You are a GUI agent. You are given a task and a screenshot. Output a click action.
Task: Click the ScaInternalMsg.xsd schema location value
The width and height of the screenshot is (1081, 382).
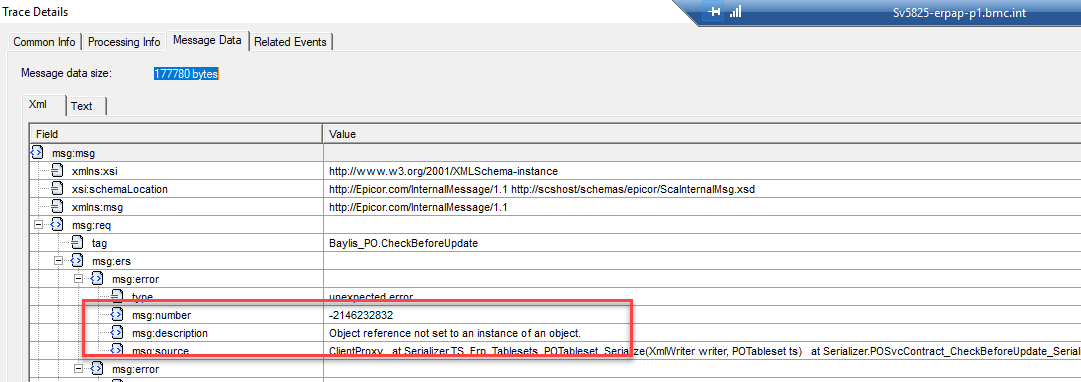(542, 189)
